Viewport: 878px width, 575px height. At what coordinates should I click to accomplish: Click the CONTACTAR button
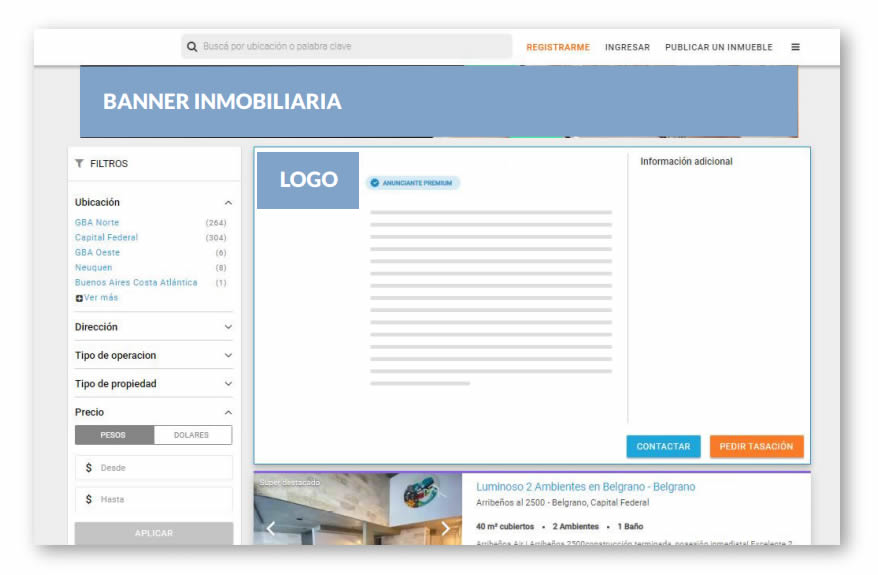663,446
